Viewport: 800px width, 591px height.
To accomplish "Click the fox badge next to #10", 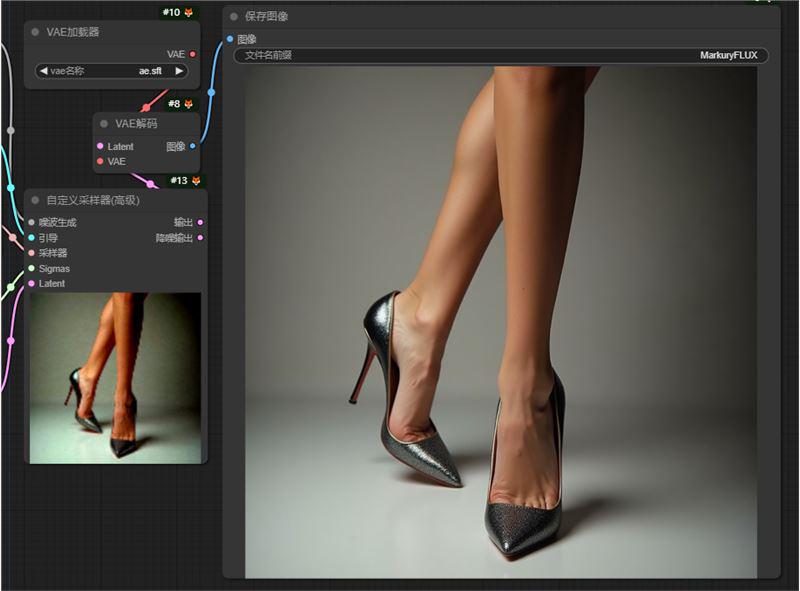I will coord(188,12).
